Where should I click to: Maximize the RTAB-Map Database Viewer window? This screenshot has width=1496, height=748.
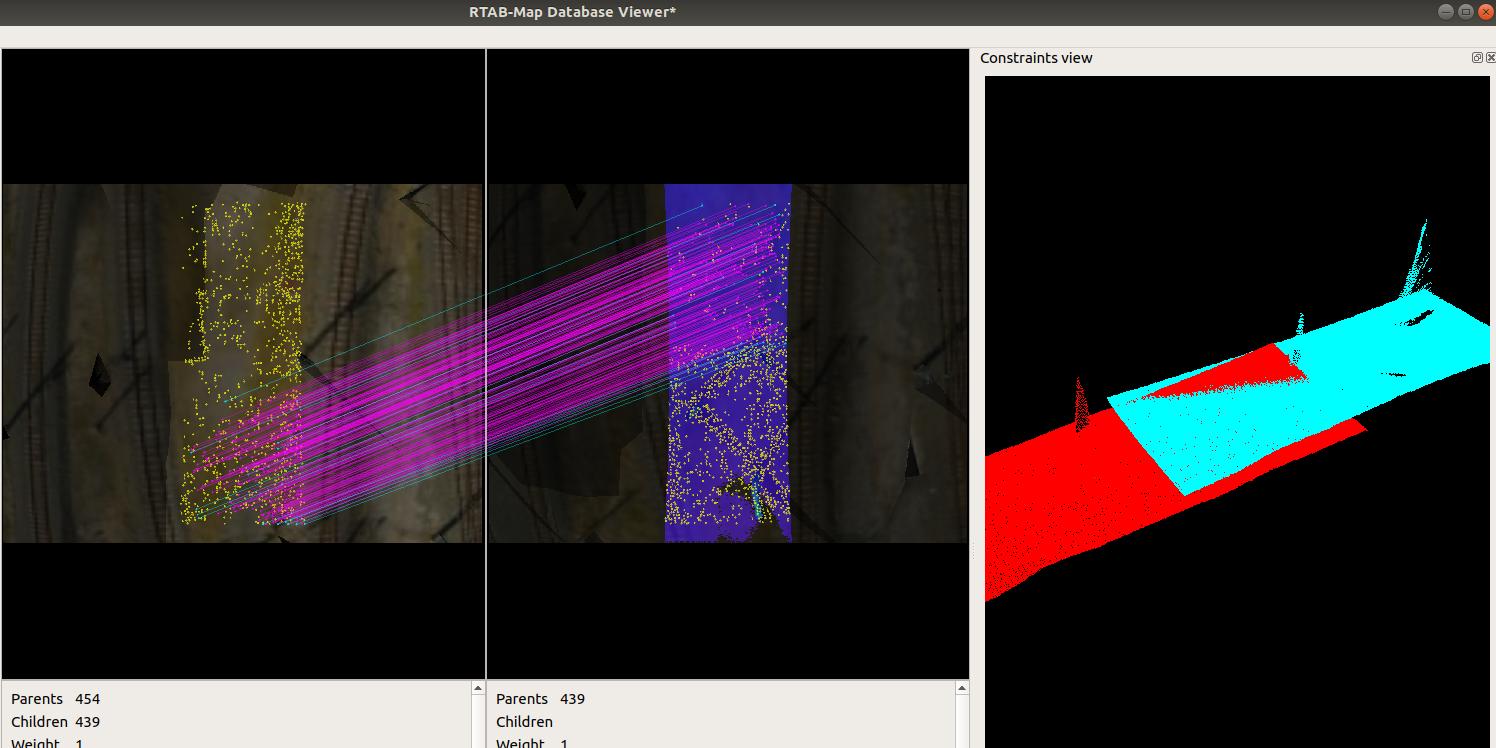coord(1466,12)
